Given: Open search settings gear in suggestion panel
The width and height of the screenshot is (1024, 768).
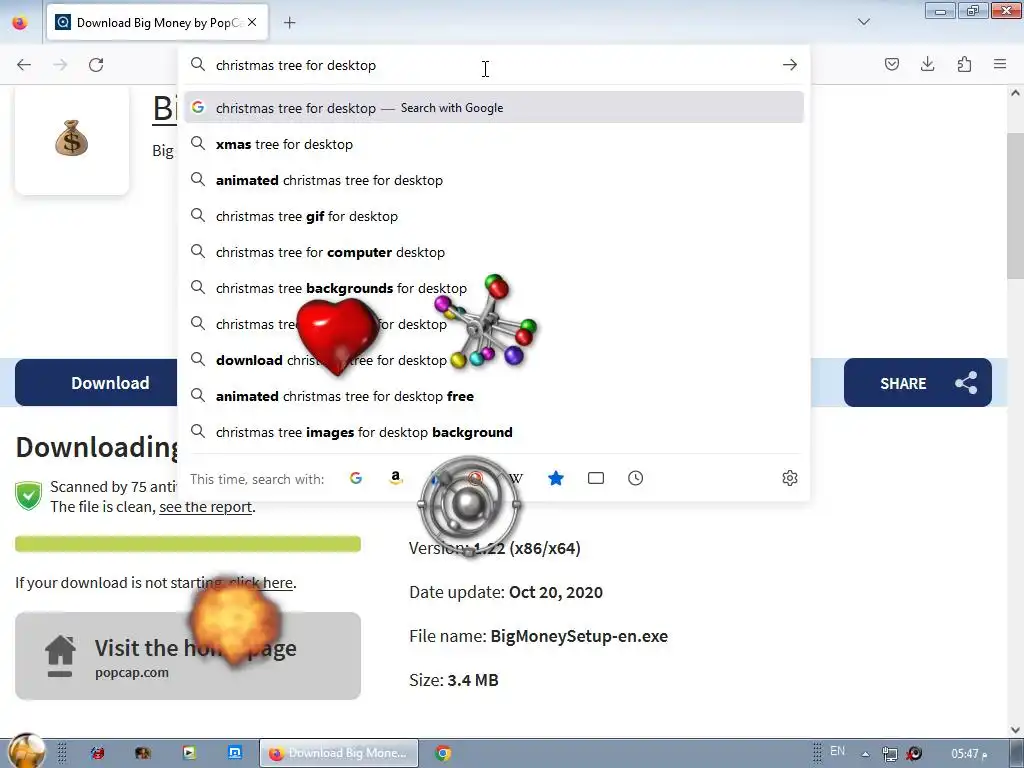Looking at the screenshot, I should (790, 478).
